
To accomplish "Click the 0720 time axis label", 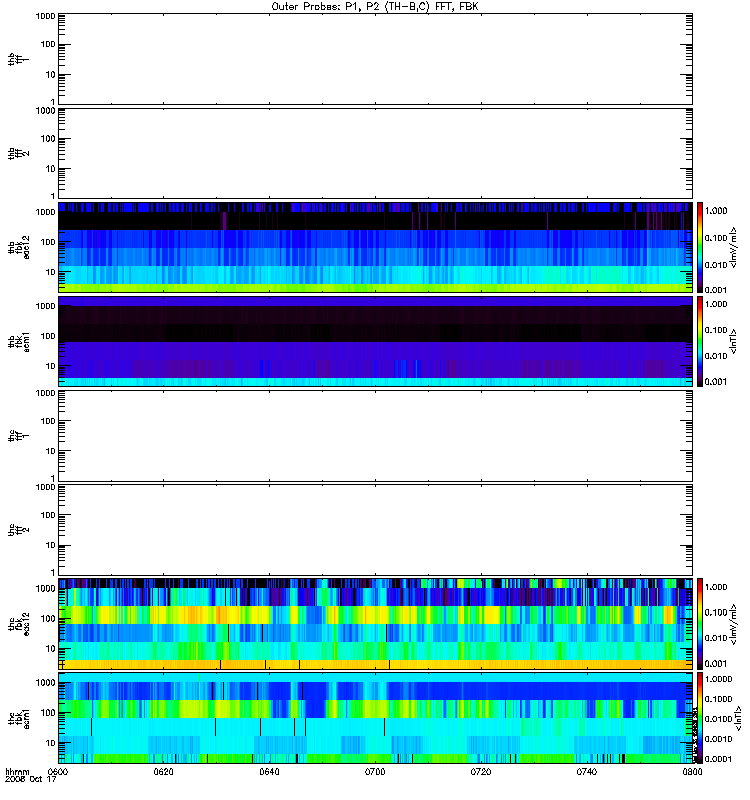I will 481,772.
